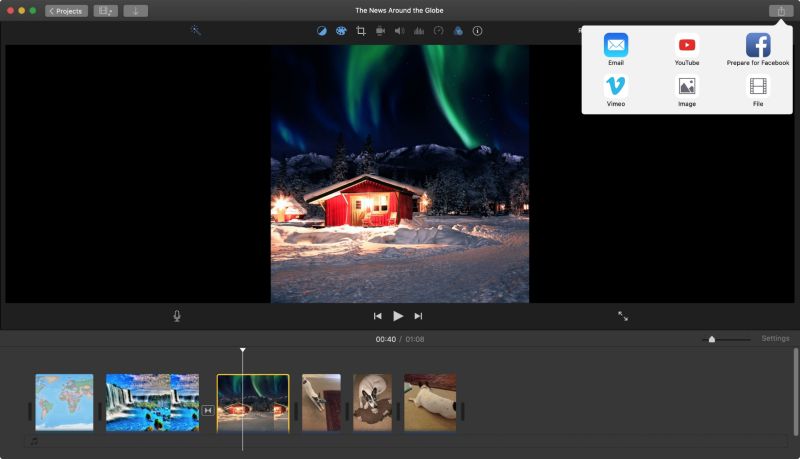Open timeline Settings
Screen dimensions: 800x459
tap(775, 339)
